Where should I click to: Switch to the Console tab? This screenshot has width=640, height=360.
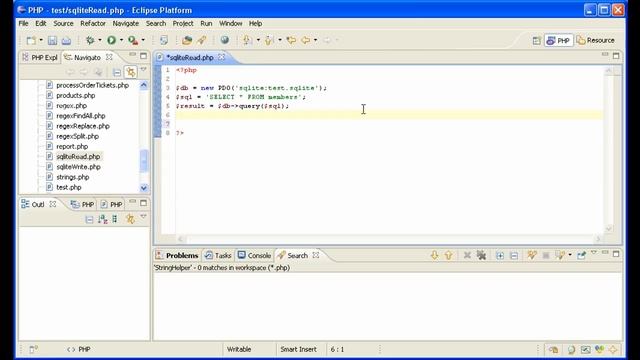tap(255, 256)
